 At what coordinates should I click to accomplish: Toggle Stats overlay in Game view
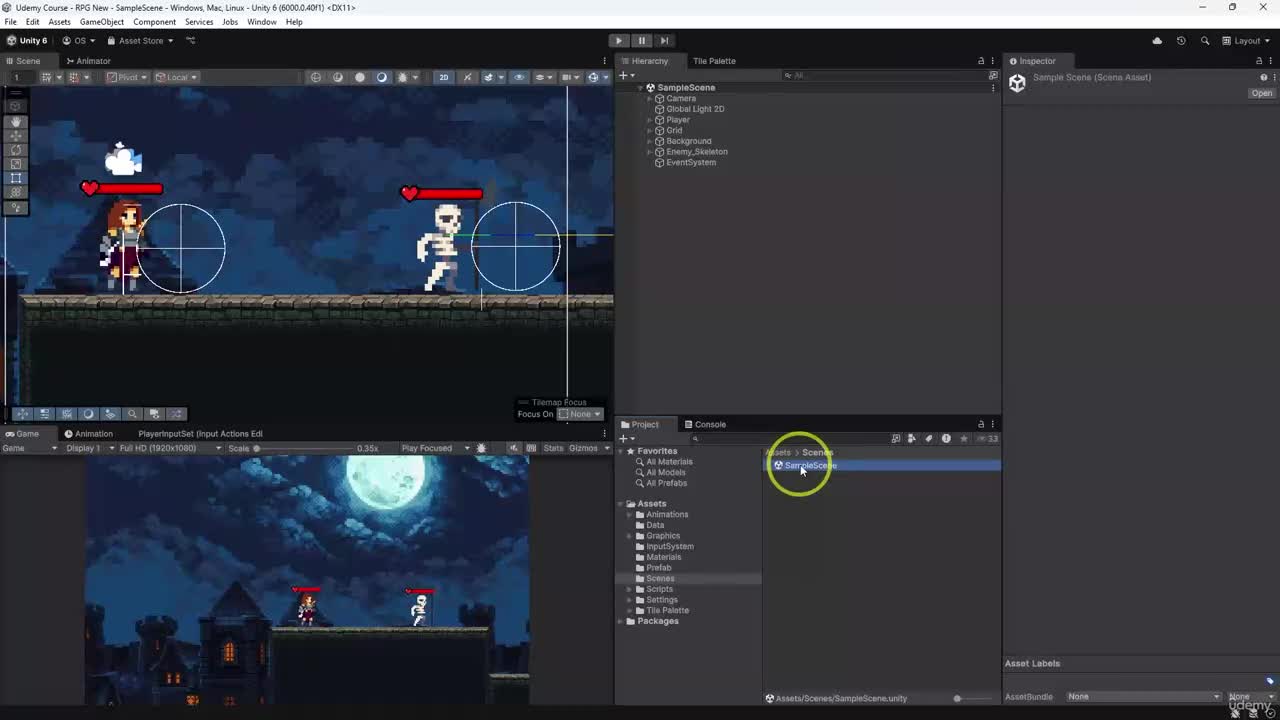[553, 448]
